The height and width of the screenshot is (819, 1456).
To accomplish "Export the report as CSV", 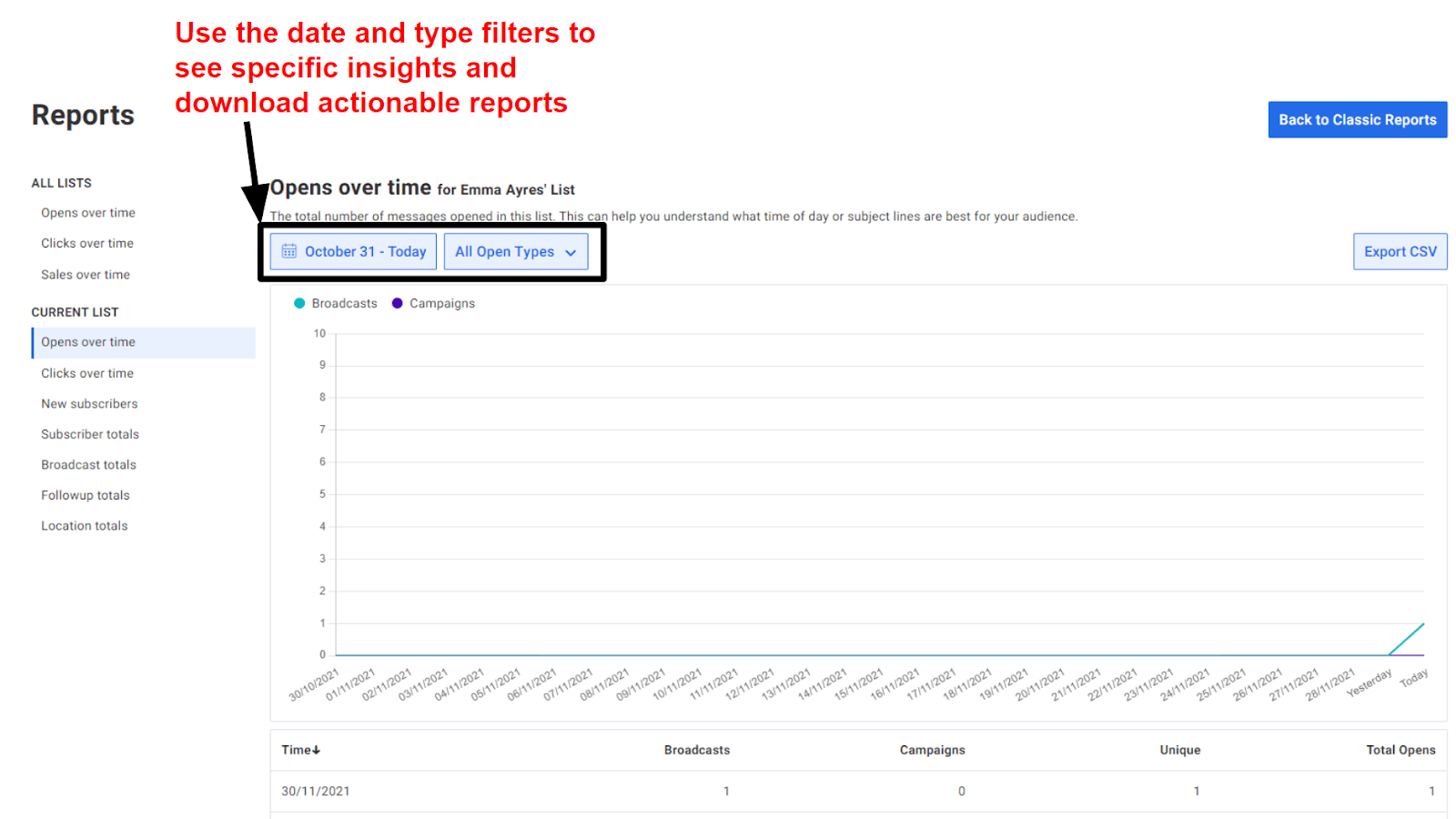I will point(1400,252).
